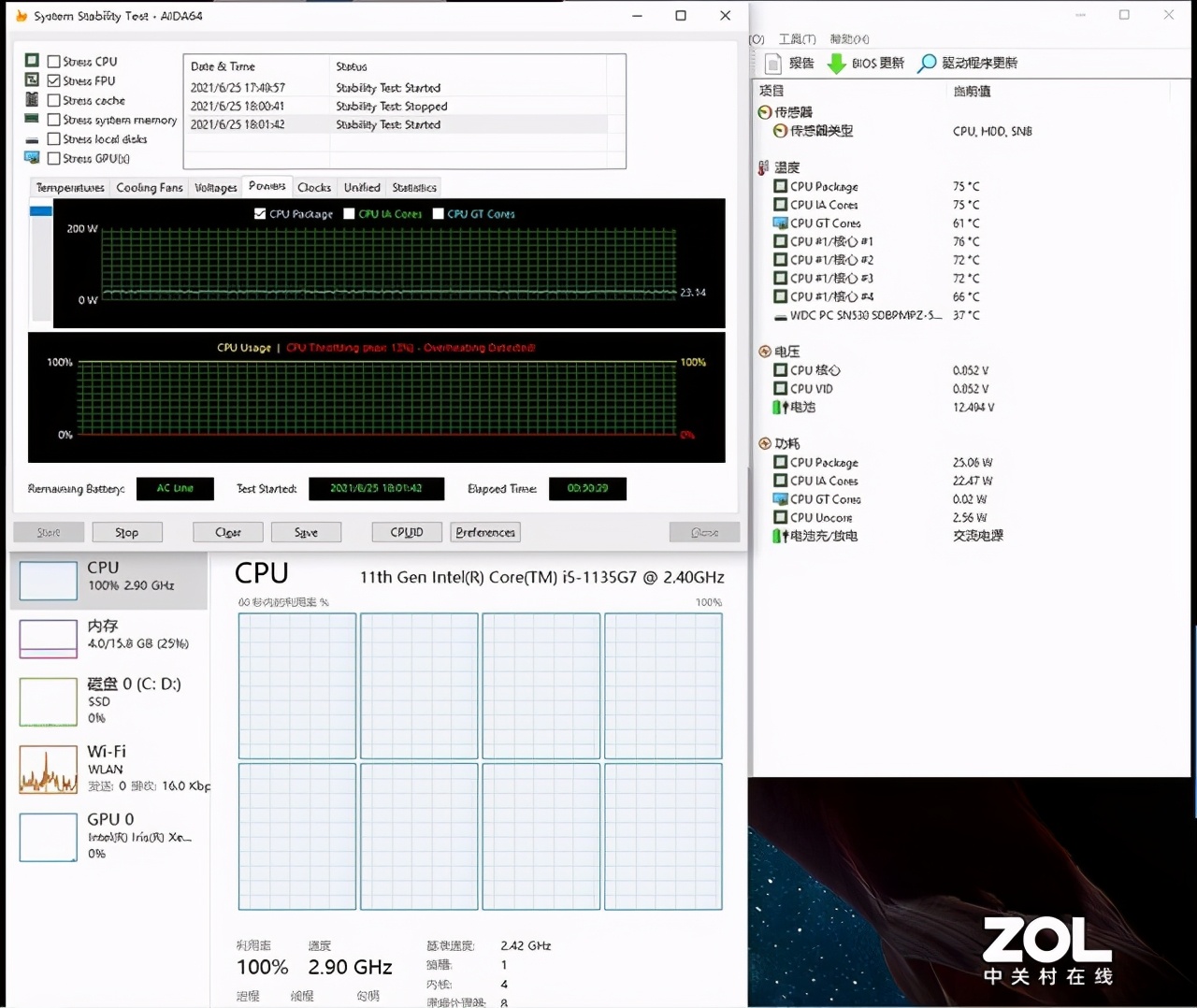Viewport: 1197px width, 1008px height.
Task: Show the Statistics tab
Action: click(414, 188)
